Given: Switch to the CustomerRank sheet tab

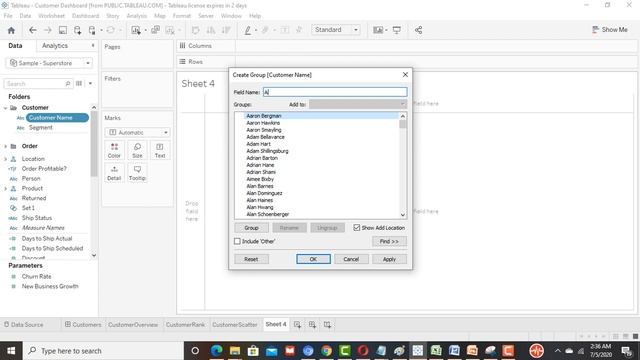Looking at the screenshot, I should pyautogui.click(x=185, y=325).
